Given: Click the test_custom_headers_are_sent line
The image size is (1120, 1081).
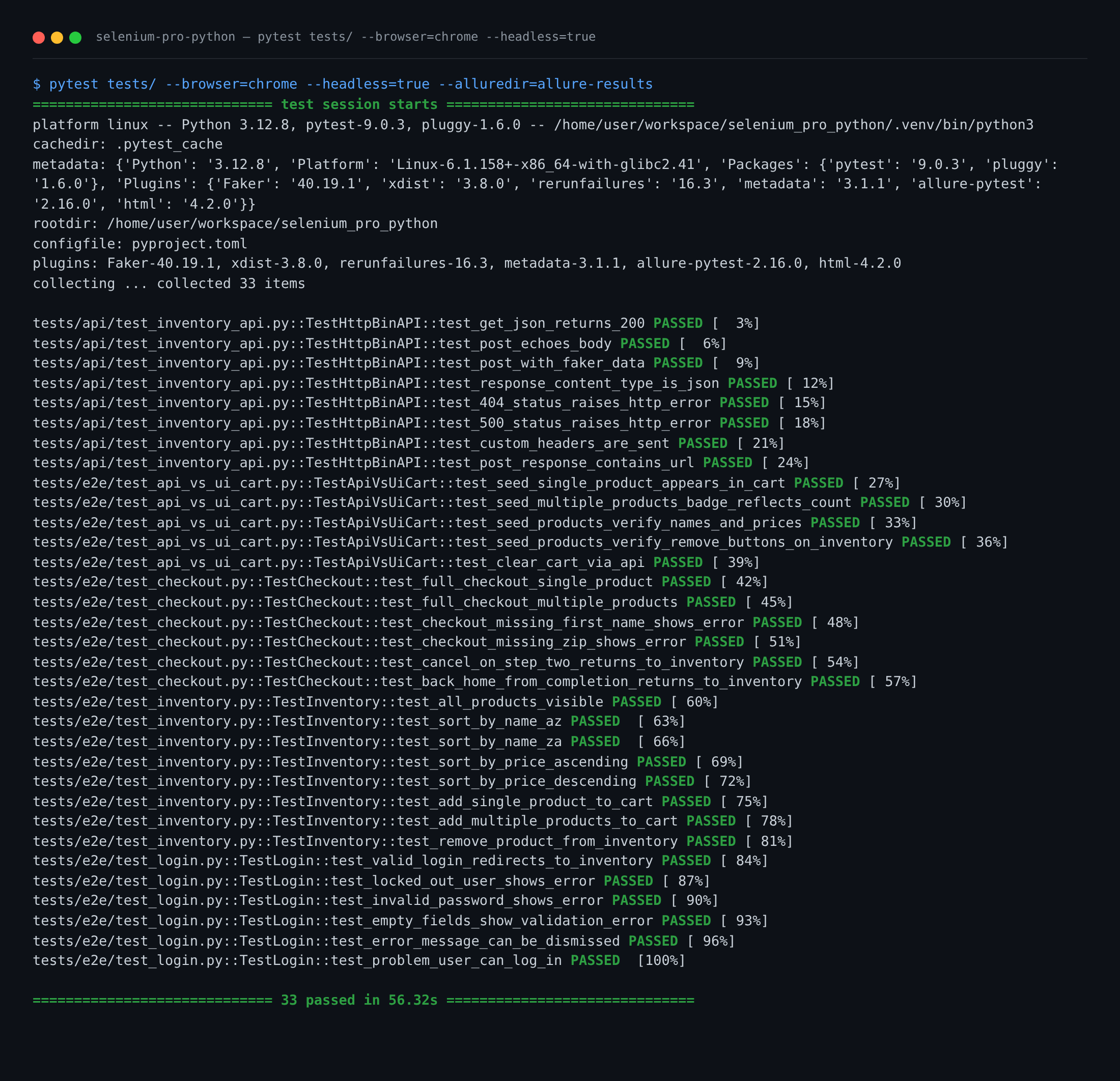Looking at the screenshot, I should tap(409, 443).
